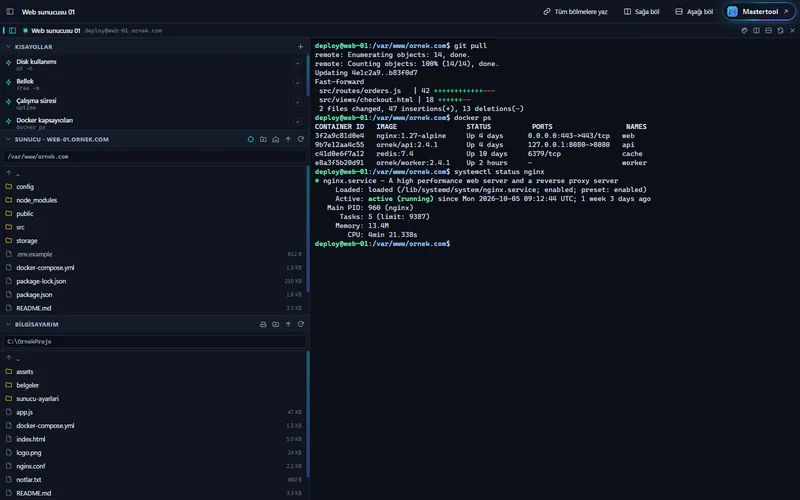
Task: Edit the C:\OrnekProje path field
Action: [x=155, y=341]
